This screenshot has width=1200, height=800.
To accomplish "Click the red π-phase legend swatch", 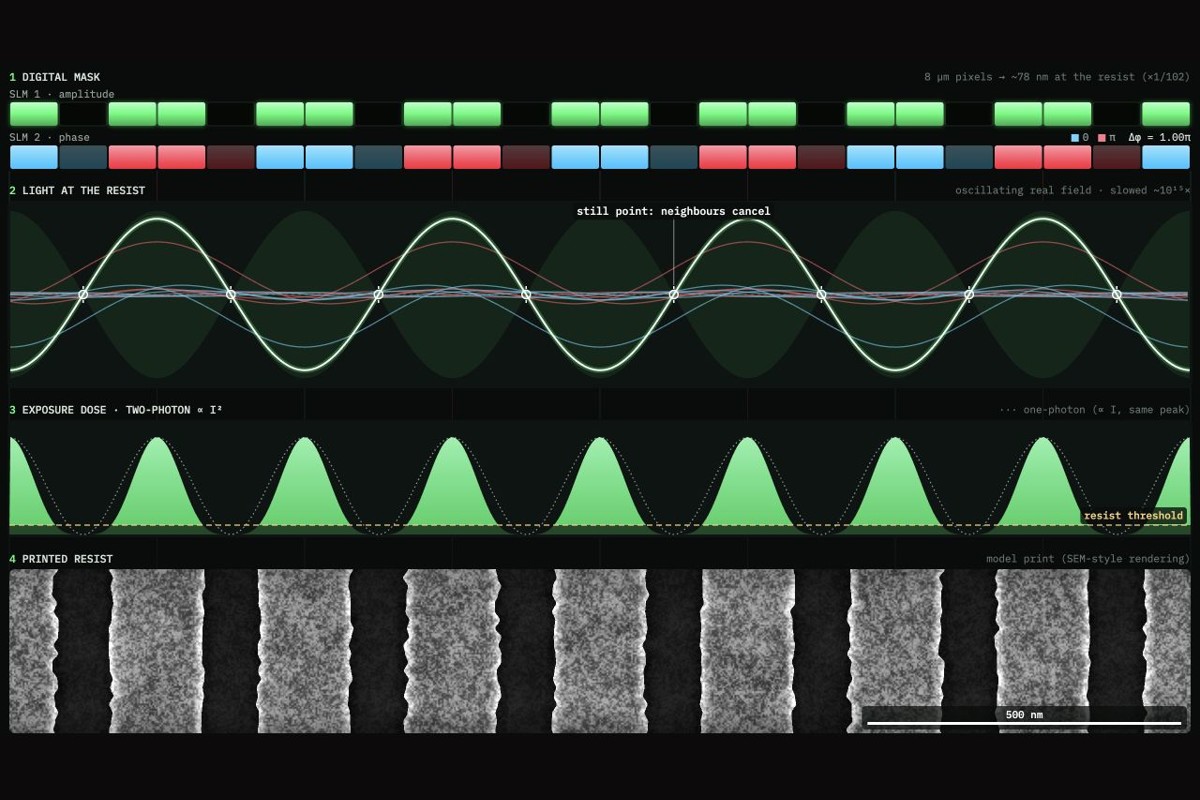I will (1101, 138).
